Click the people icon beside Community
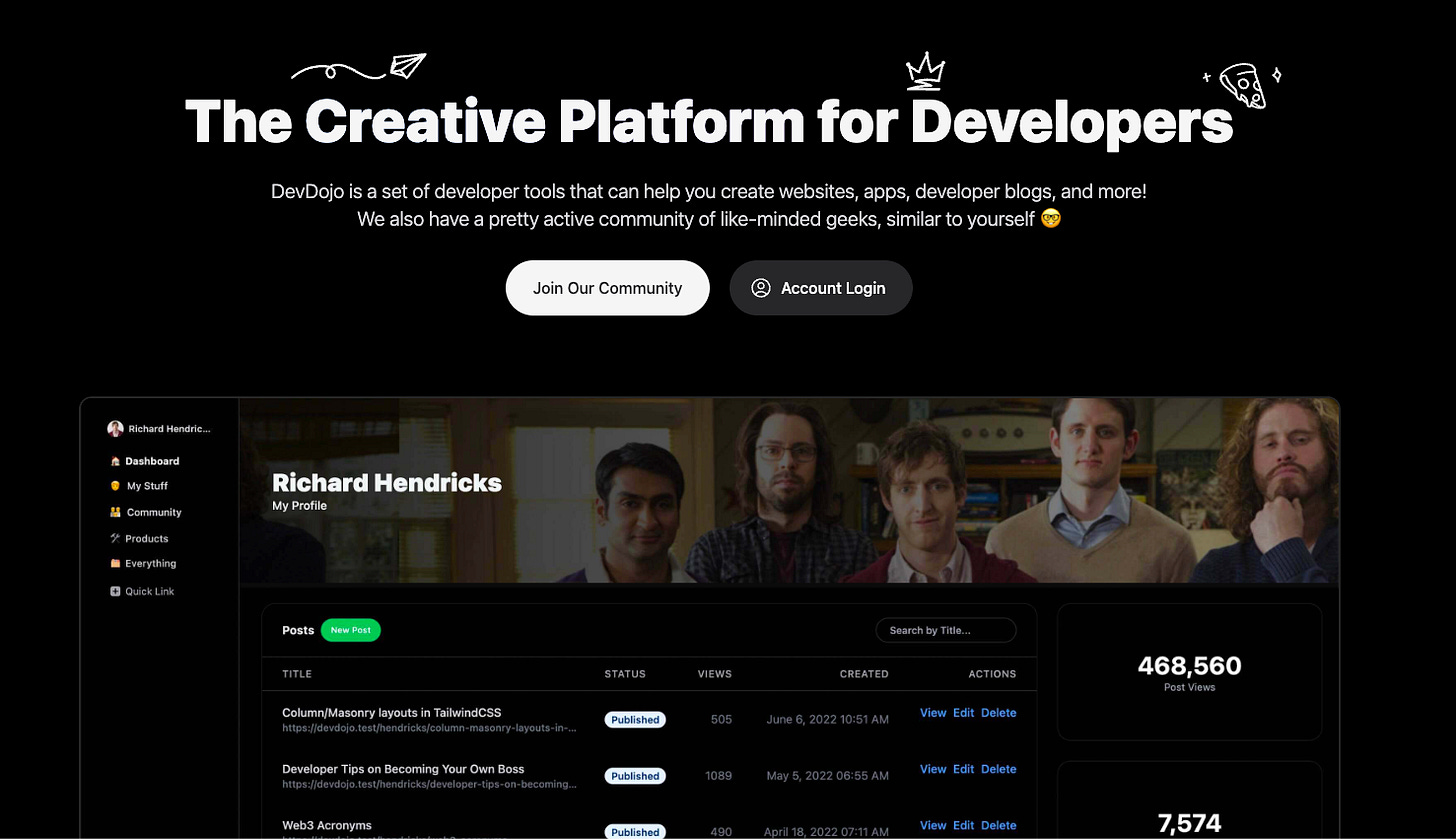The image size is (1456, 839). pos(115,512)
